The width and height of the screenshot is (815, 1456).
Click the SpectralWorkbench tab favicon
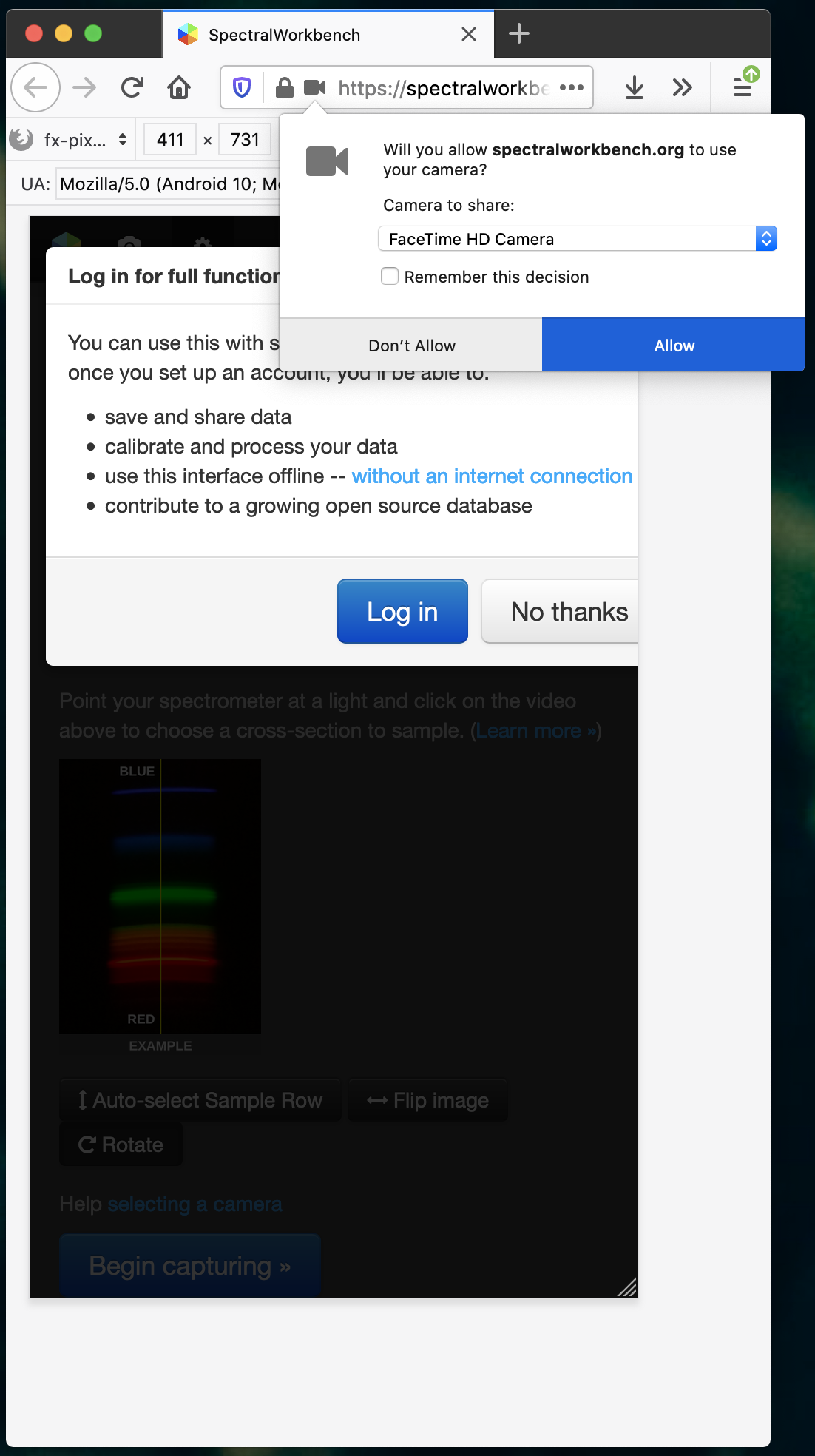[189, 34]
